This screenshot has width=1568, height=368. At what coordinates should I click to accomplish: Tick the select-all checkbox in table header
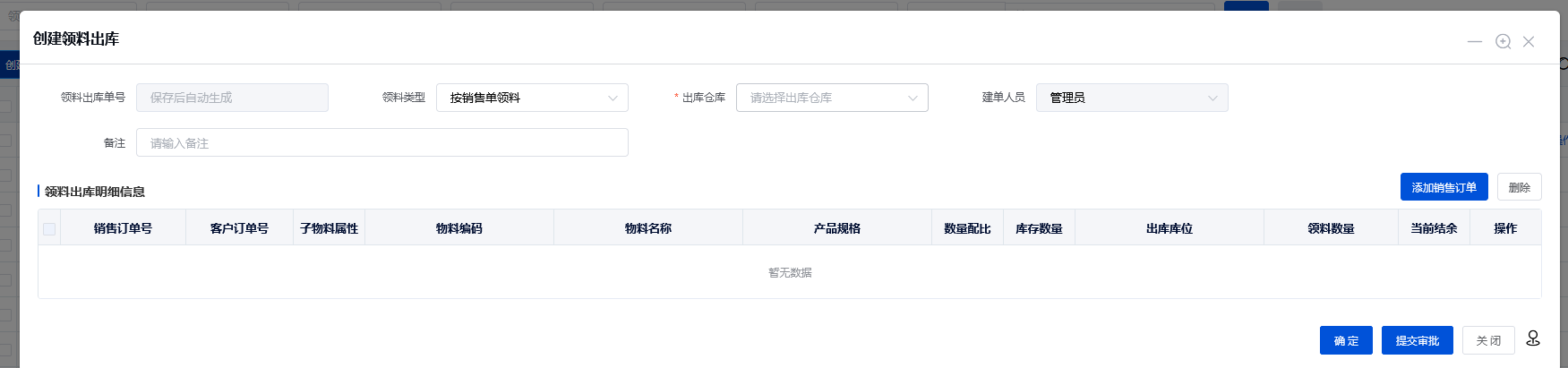pyautogui.click(x=49, y=229)
